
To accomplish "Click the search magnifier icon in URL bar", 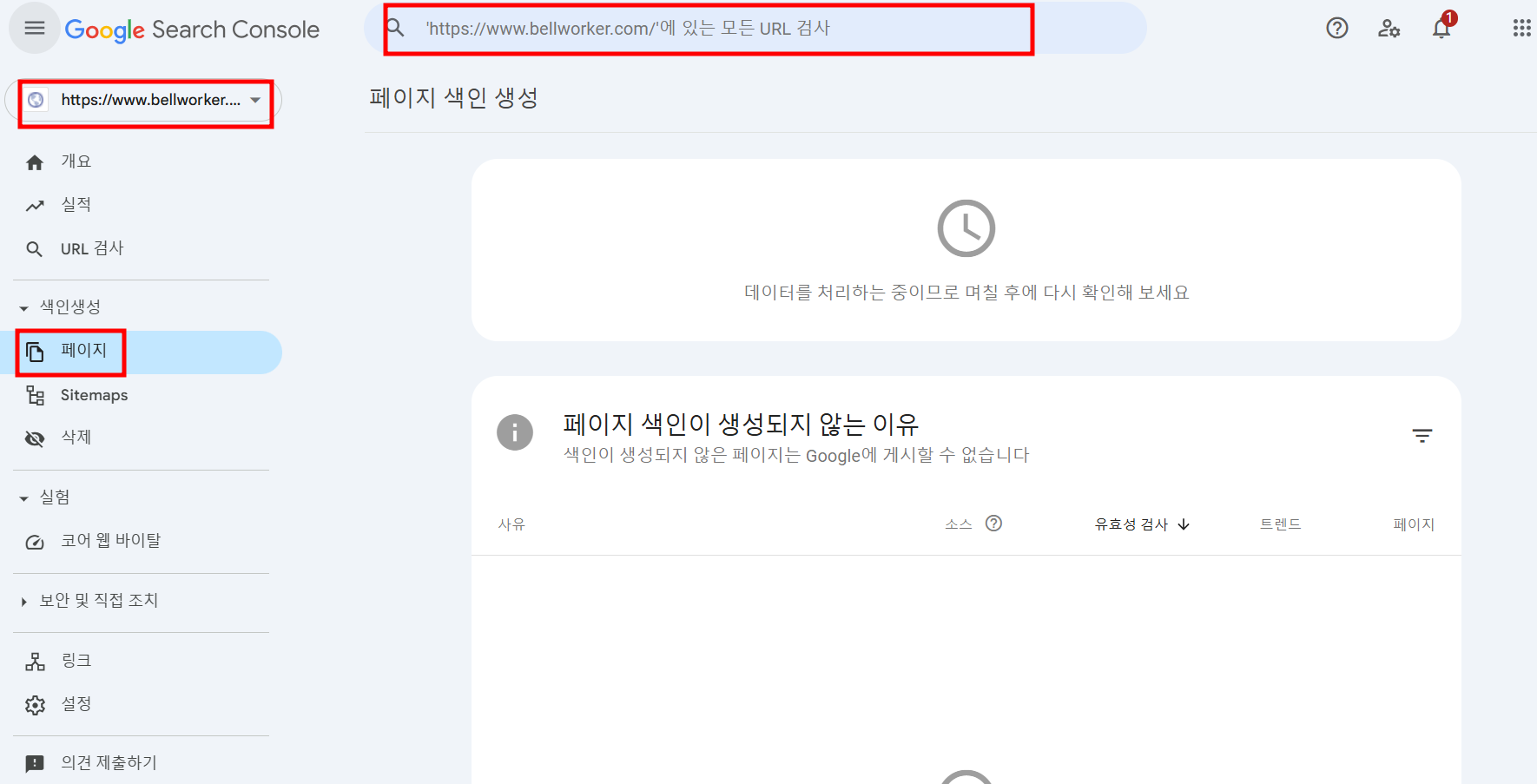I will [396, 28].
